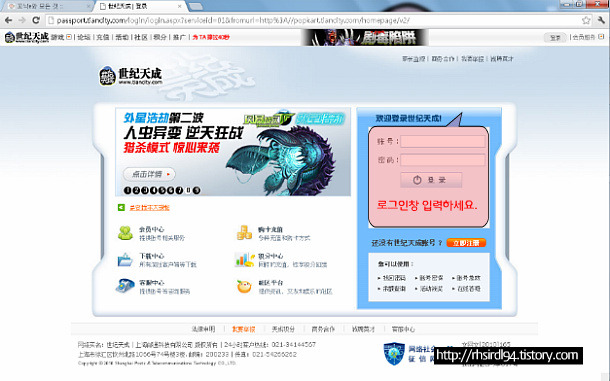The image size is (610, 381).
Task: Click the 密码 password input field
Action: 443,160
